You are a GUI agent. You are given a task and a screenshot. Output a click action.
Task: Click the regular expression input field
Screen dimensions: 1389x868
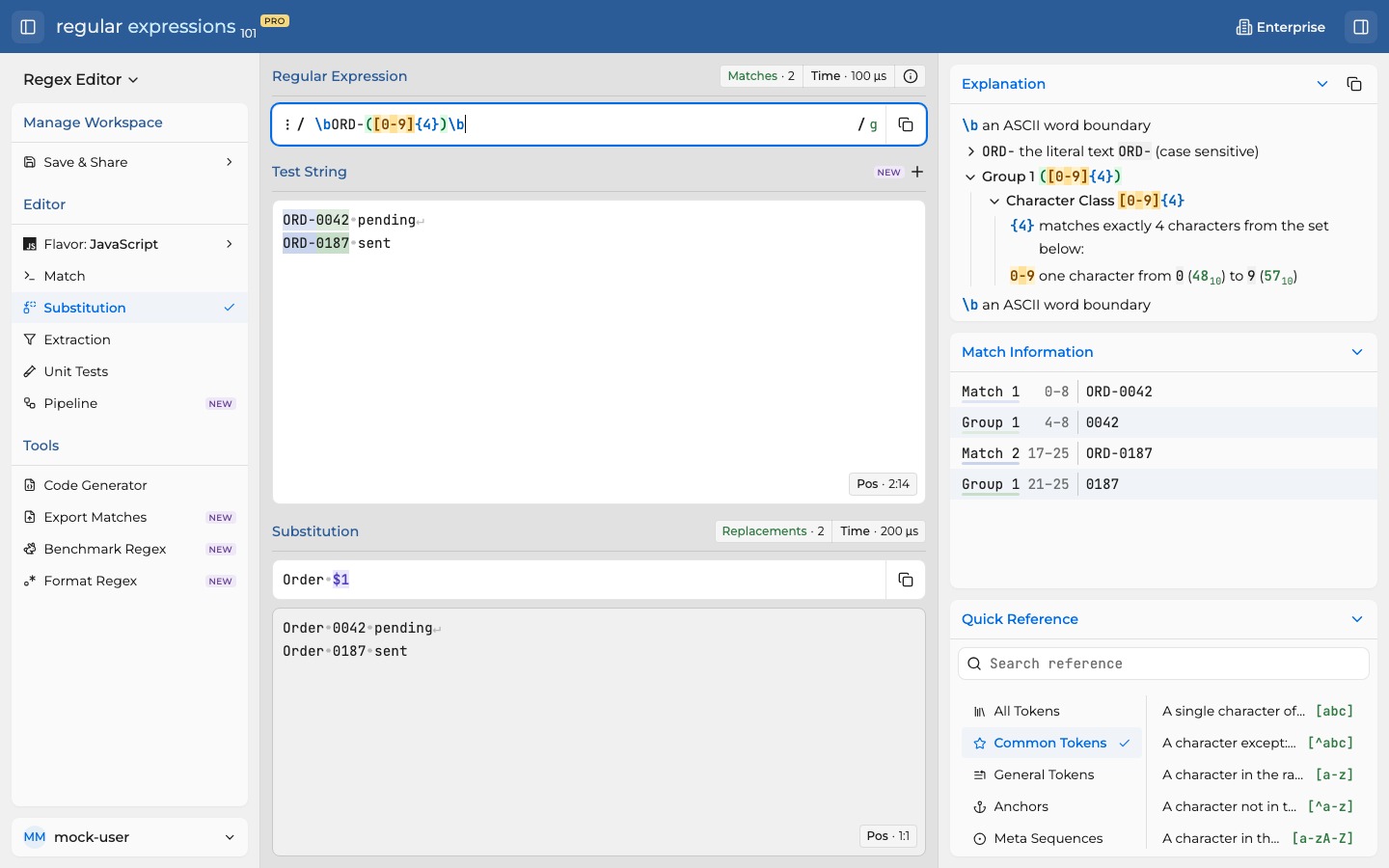(x=582, y=124)
